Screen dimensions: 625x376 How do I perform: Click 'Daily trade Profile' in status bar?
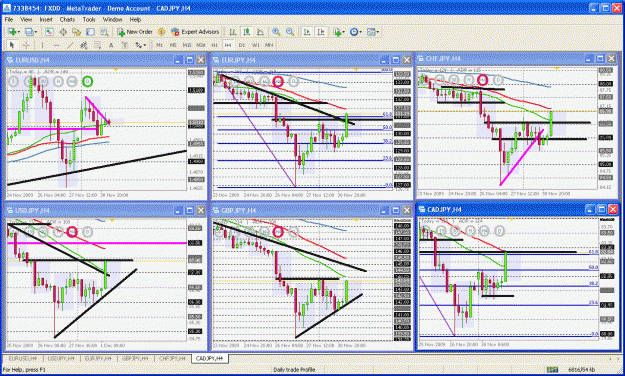[x=294, y=370]
